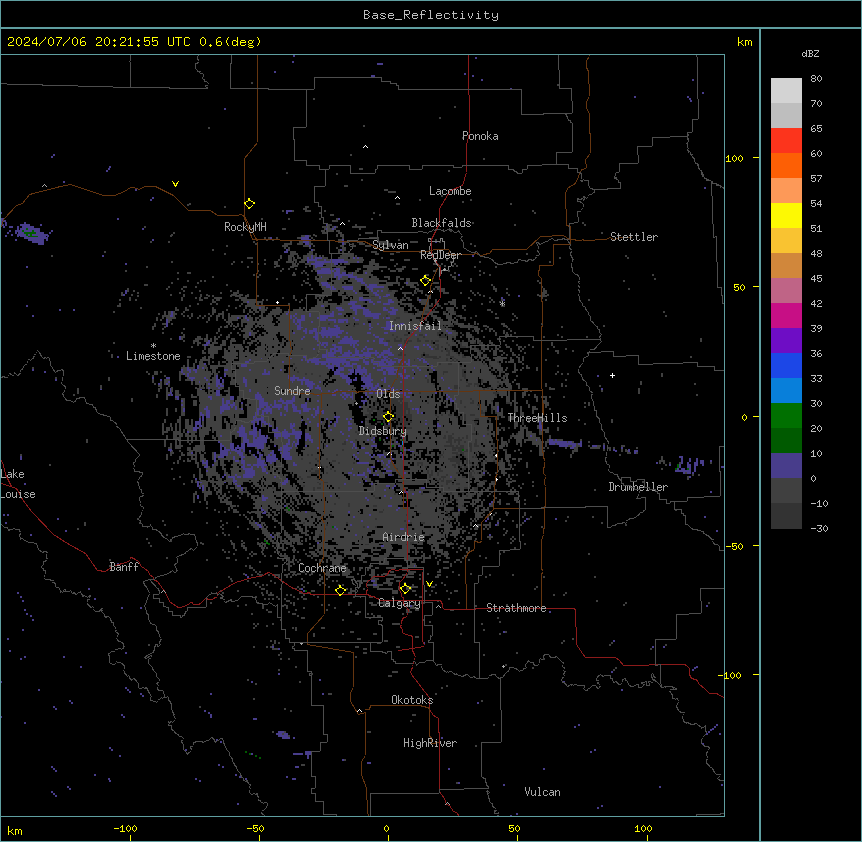Click the 45 value on the dBZ legend
862x842 pixels.
(x=816, y=279)
